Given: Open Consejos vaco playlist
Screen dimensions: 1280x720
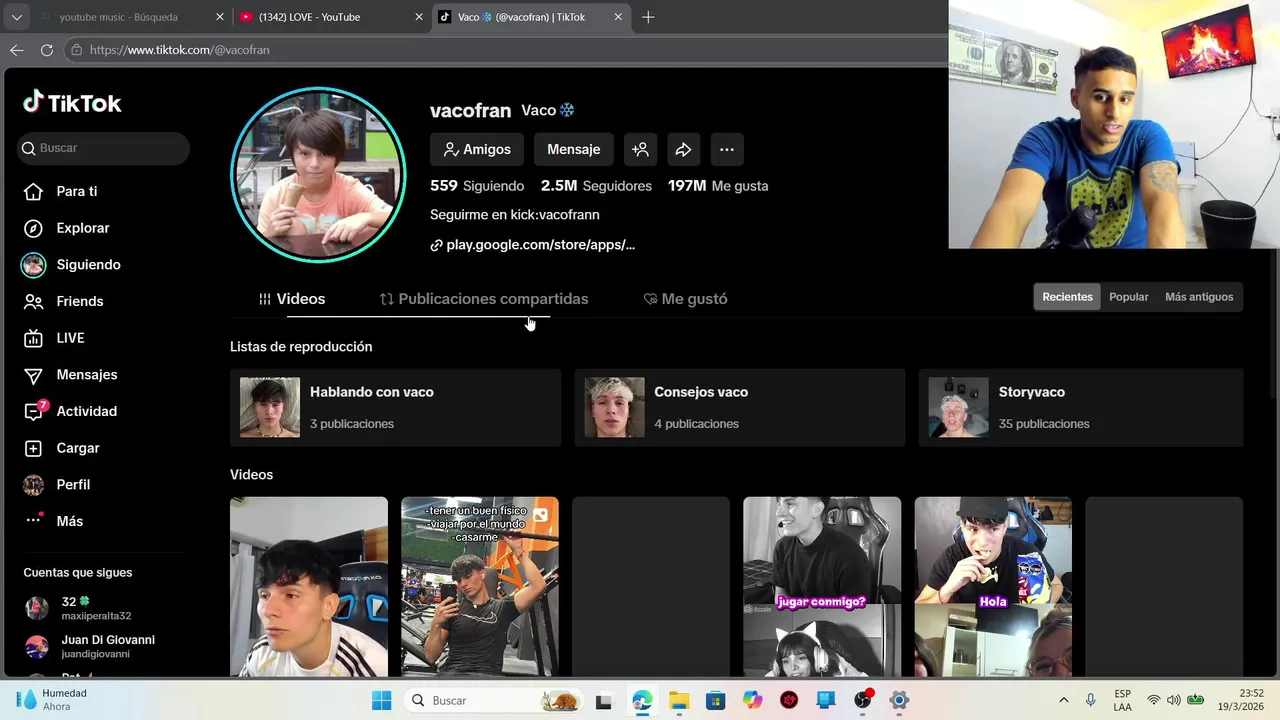Looking at the screenshot, I should click(739, 407).
